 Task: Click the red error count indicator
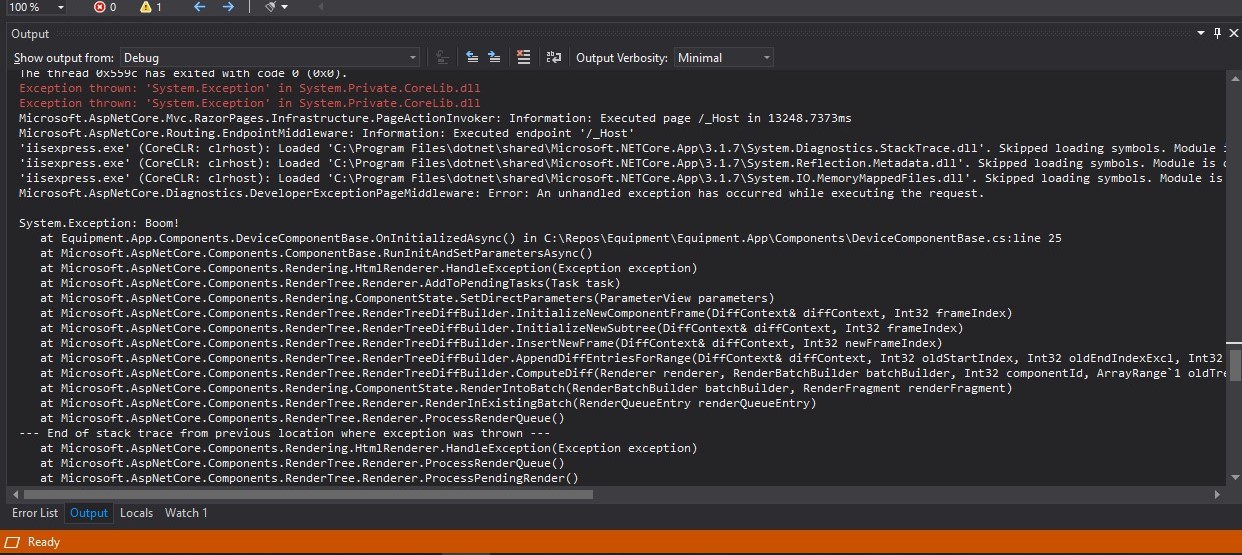pos(105,7)
